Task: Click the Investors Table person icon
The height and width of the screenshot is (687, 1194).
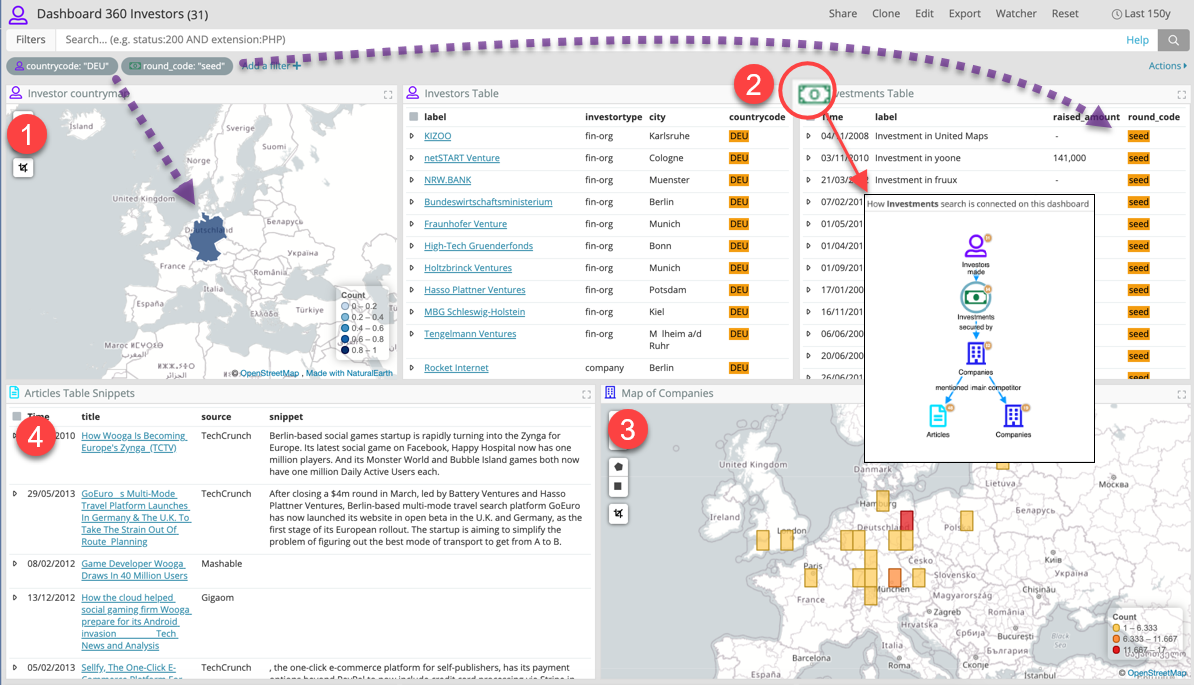Action: (x=413, y=93)
